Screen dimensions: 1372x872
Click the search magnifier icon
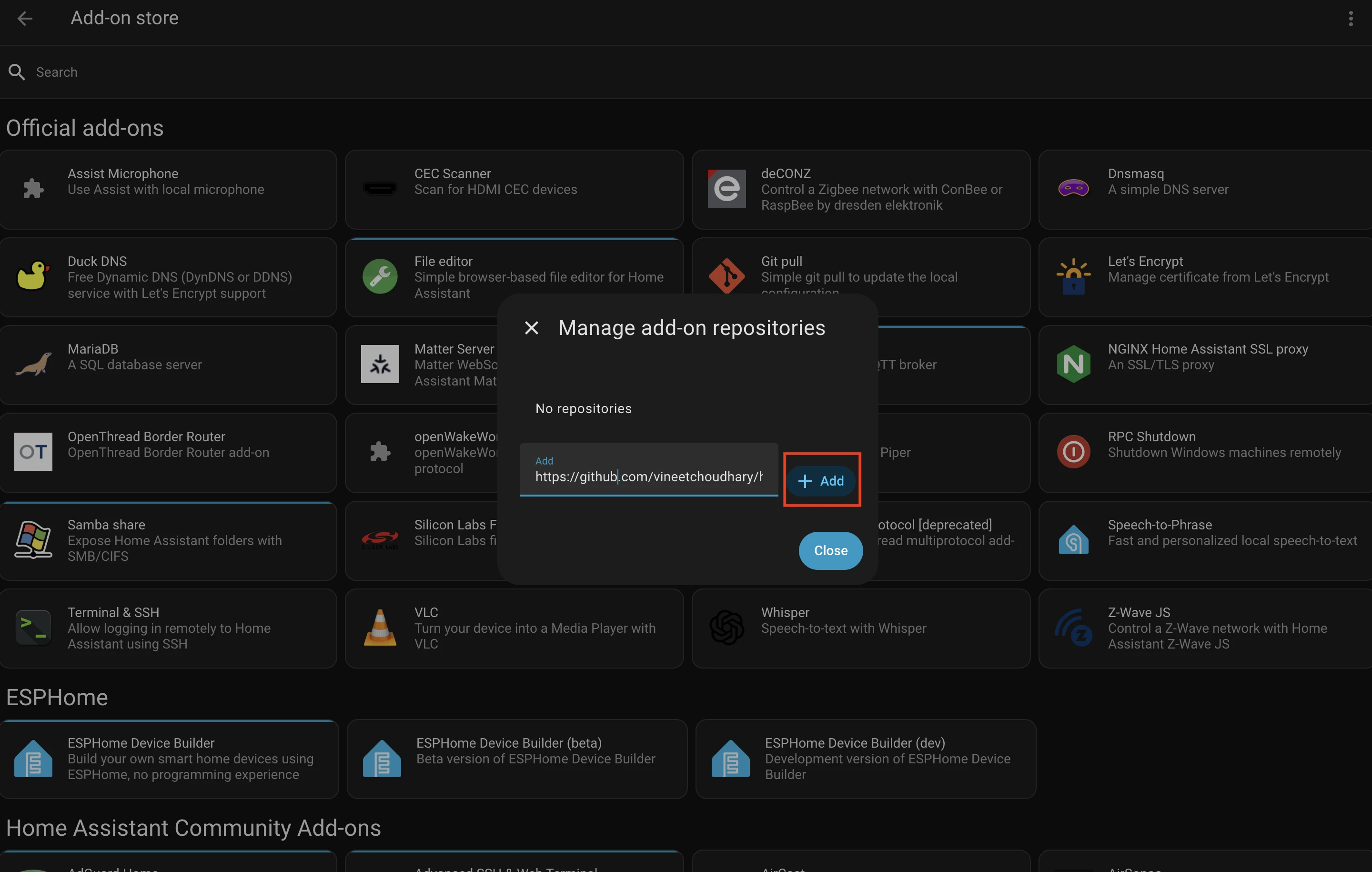[17, 72]
